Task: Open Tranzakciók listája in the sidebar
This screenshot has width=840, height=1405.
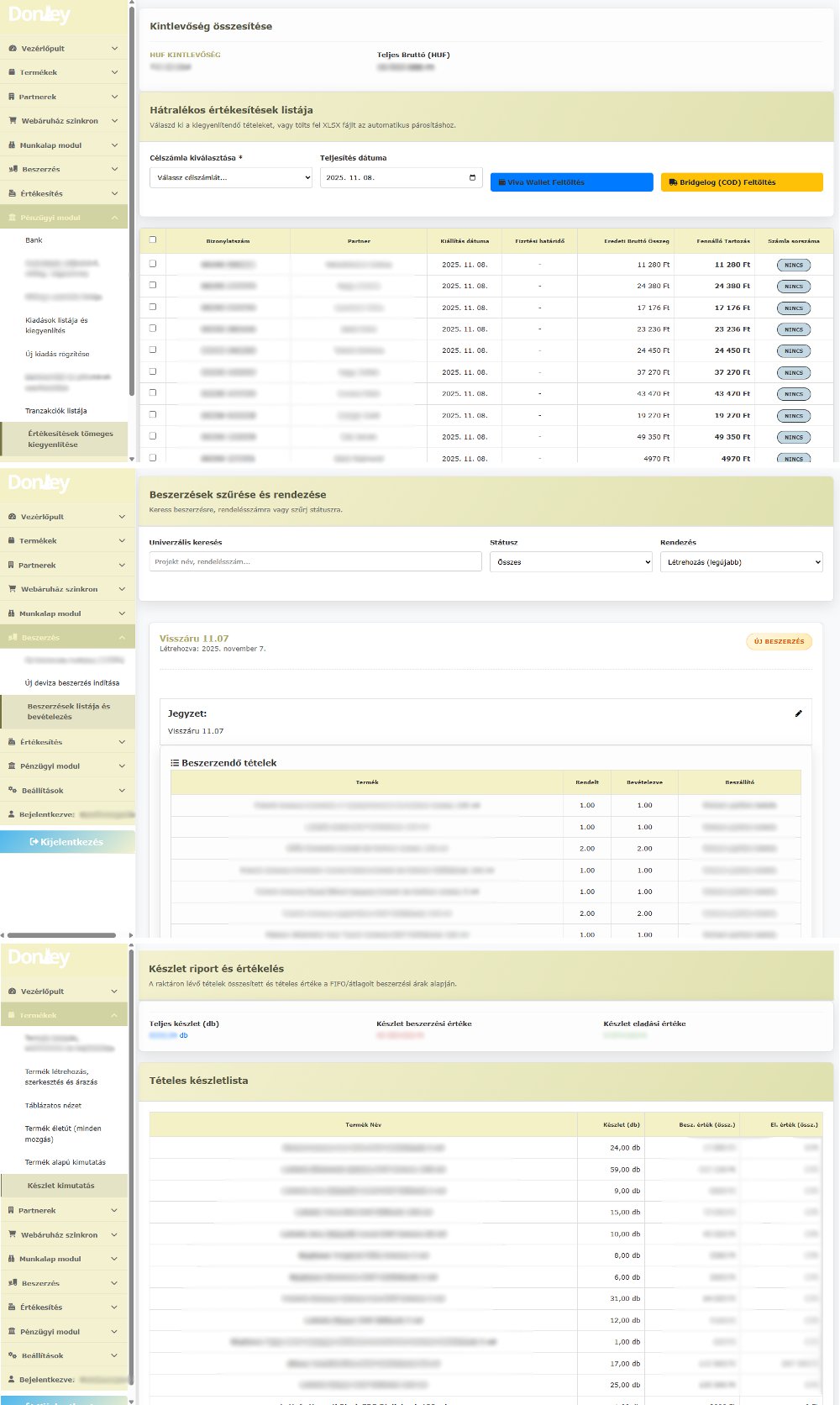Action: pyautogui.click(x=55, y=411)
